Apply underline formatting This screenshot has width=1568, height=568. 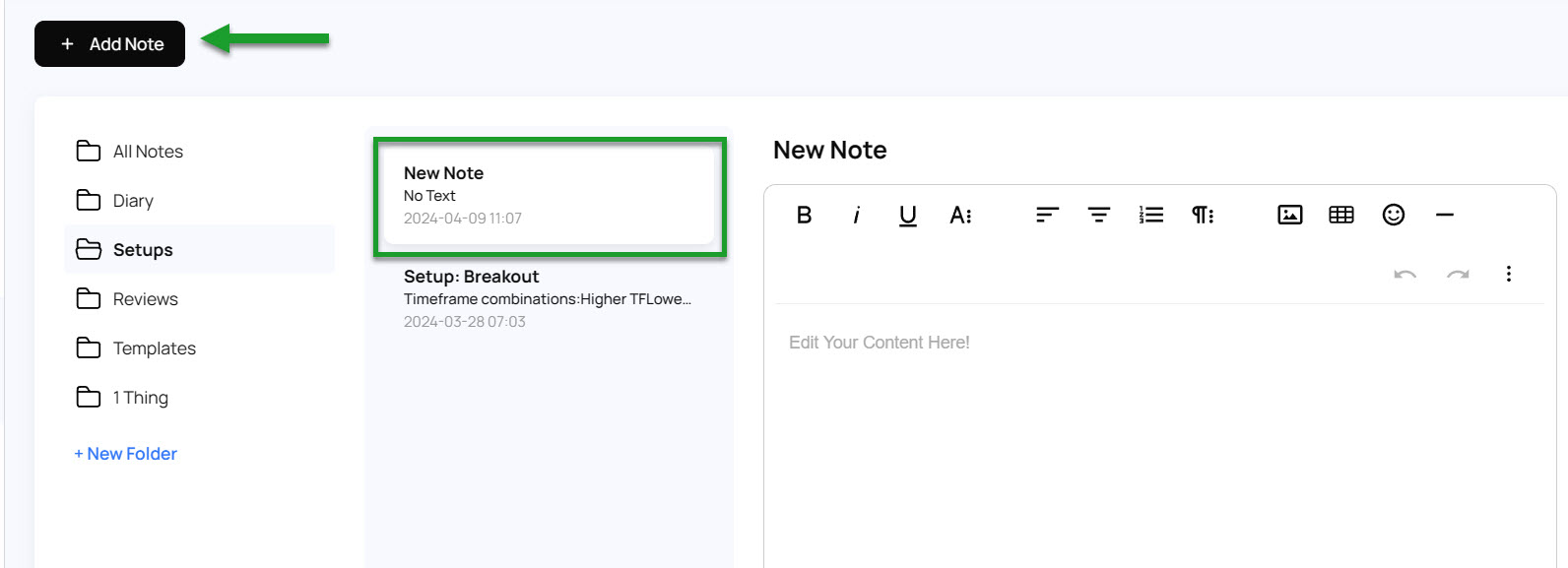tap(908, 215)
